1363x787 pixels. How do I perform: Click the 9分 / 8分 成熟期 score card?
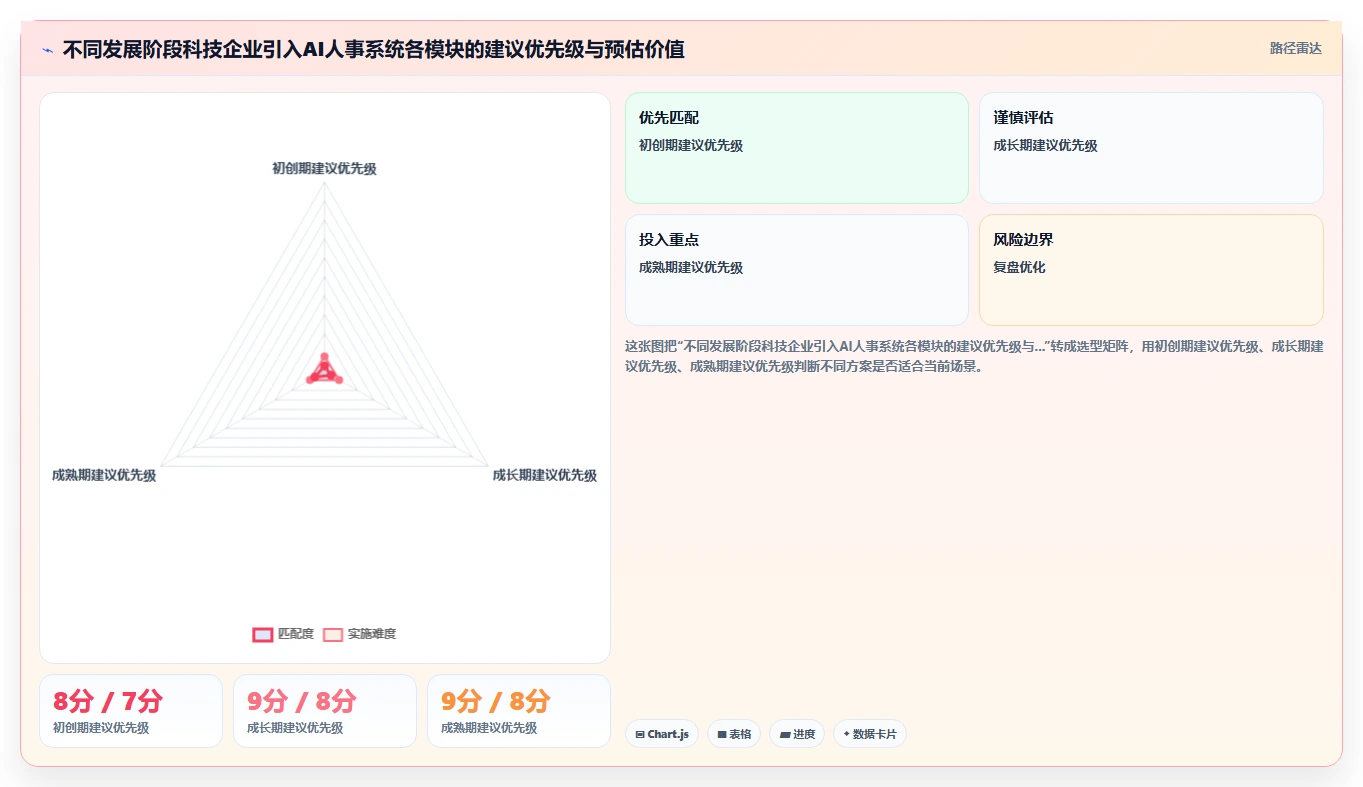click(x=519, y=711)
